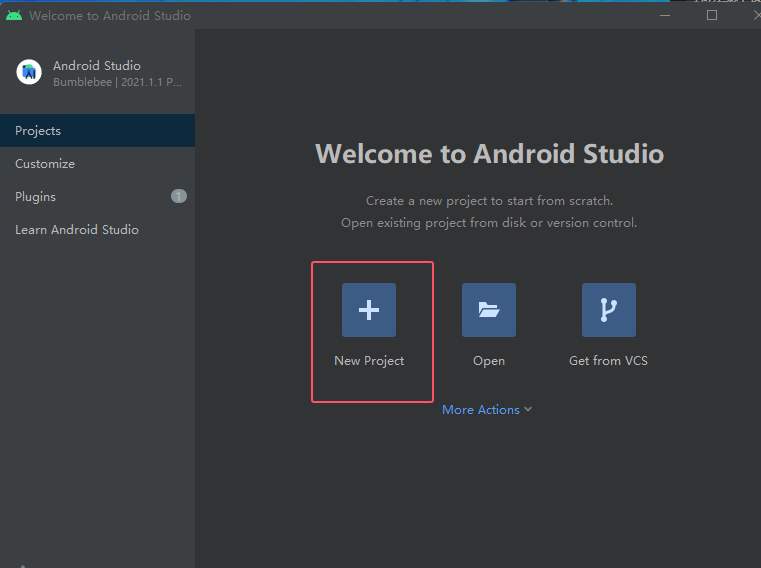Switch to the Customize tab
The width and height of the screenshot is (761, 568).
[98, 164]
